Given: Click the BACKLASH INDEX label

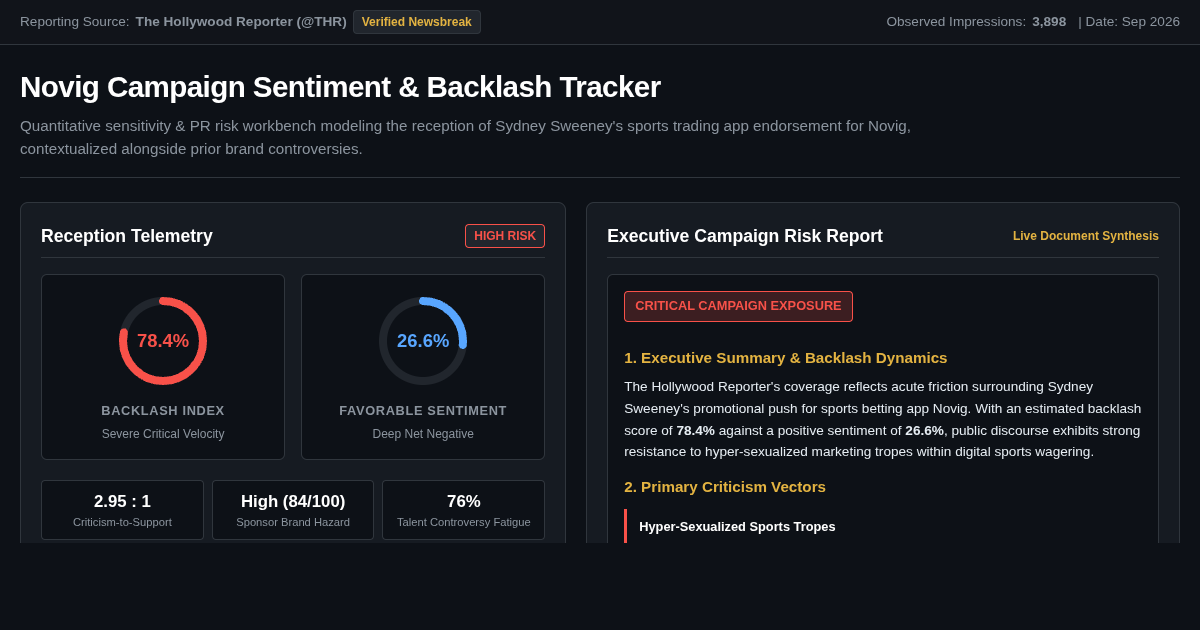Looking at the screenshot, I should click(x=163, y=411).
